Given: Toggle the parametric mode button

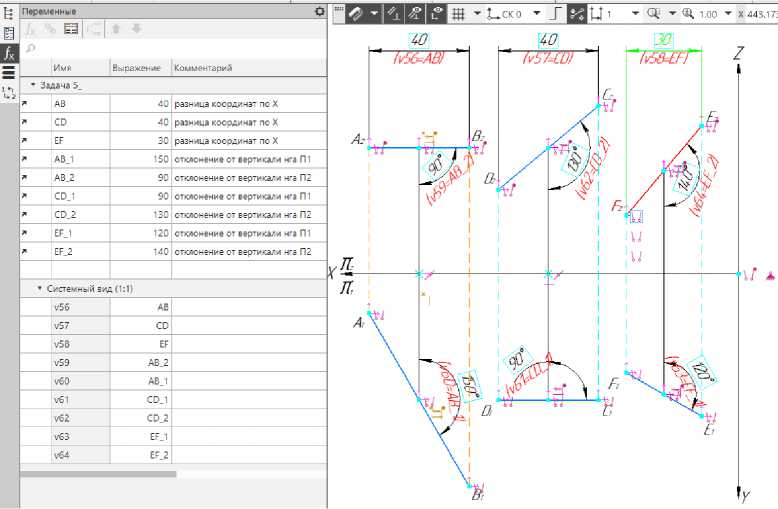Looking at the screenshot, I should 577,14.
